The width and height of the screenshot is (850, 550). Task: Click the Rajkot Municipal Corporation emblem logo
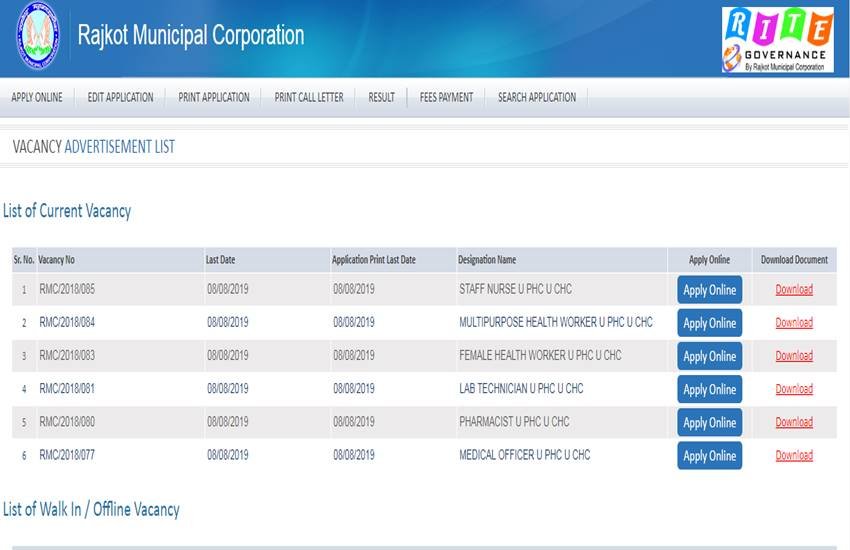point(38,35)
